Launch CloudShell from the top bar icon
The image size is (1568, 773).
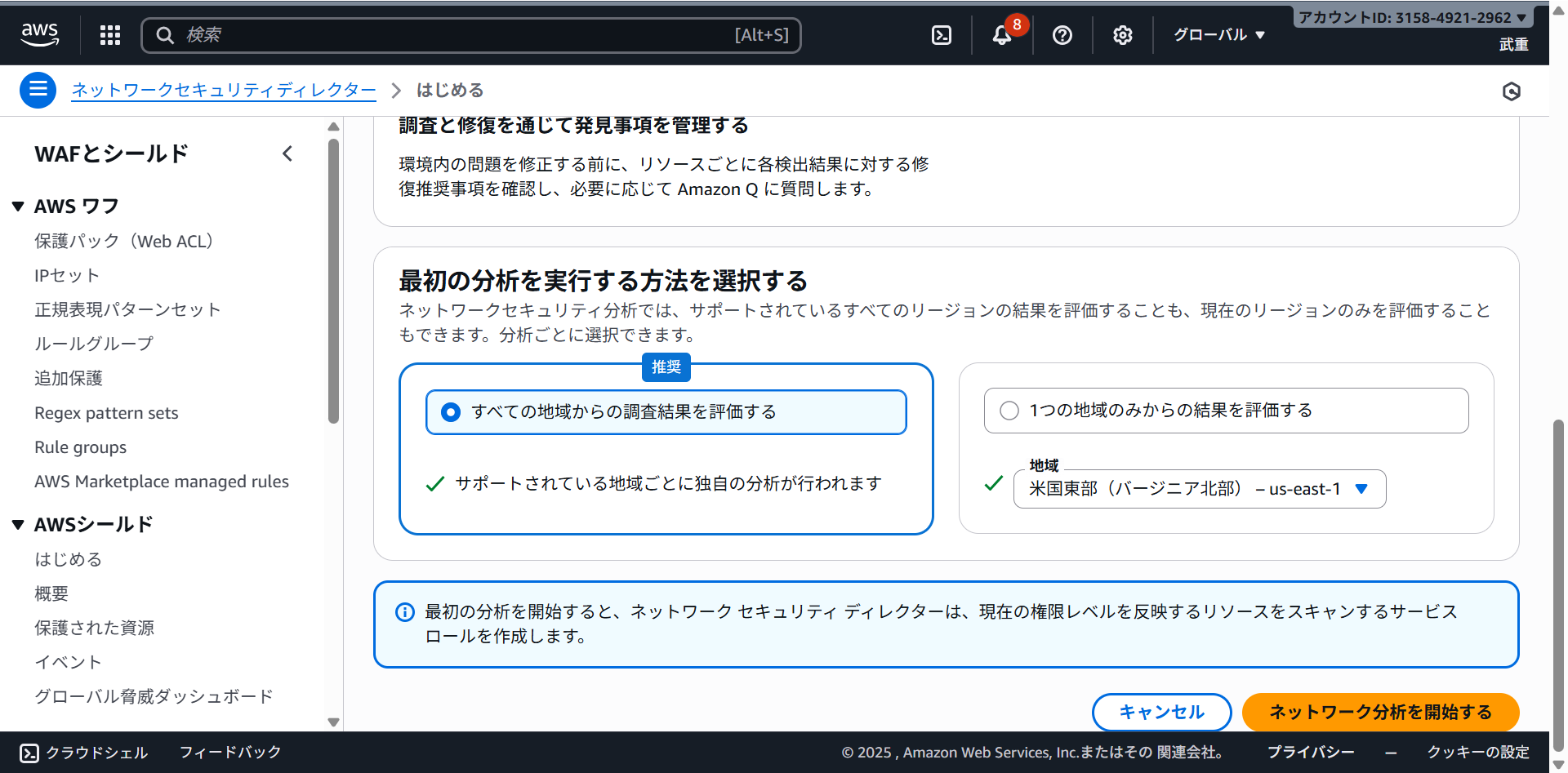(942, 35)
